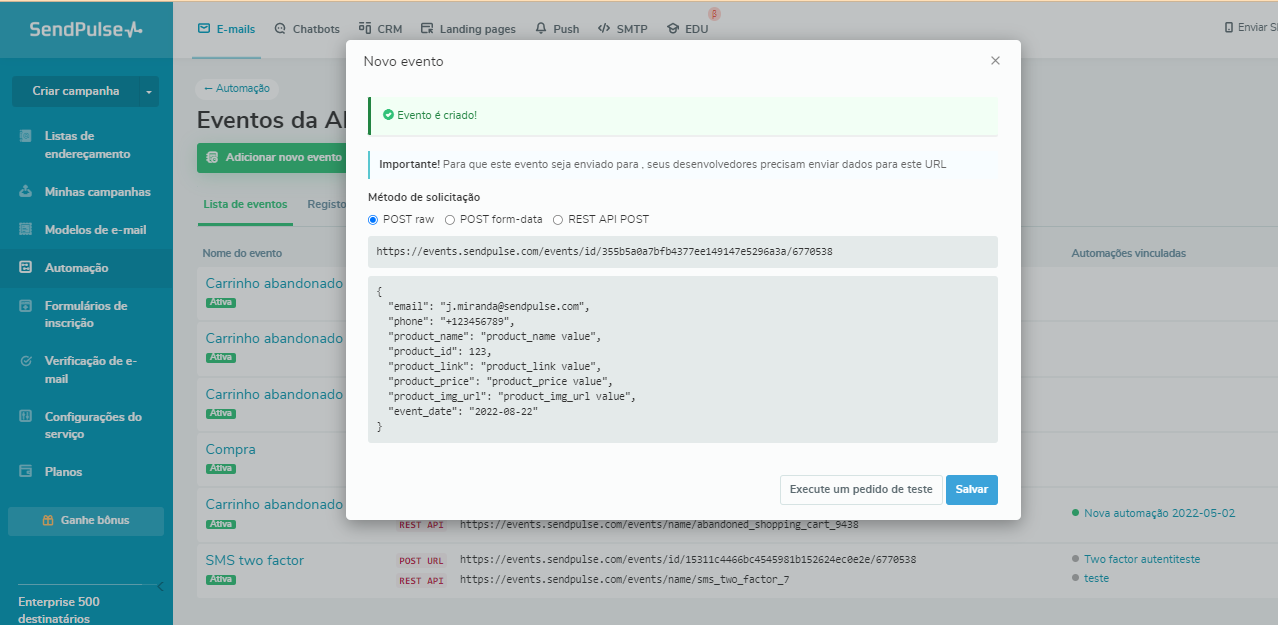Viewport: 1278px width, 625px height.
Task: Click the Automação sidebar icon
Action: pos(26,268)
